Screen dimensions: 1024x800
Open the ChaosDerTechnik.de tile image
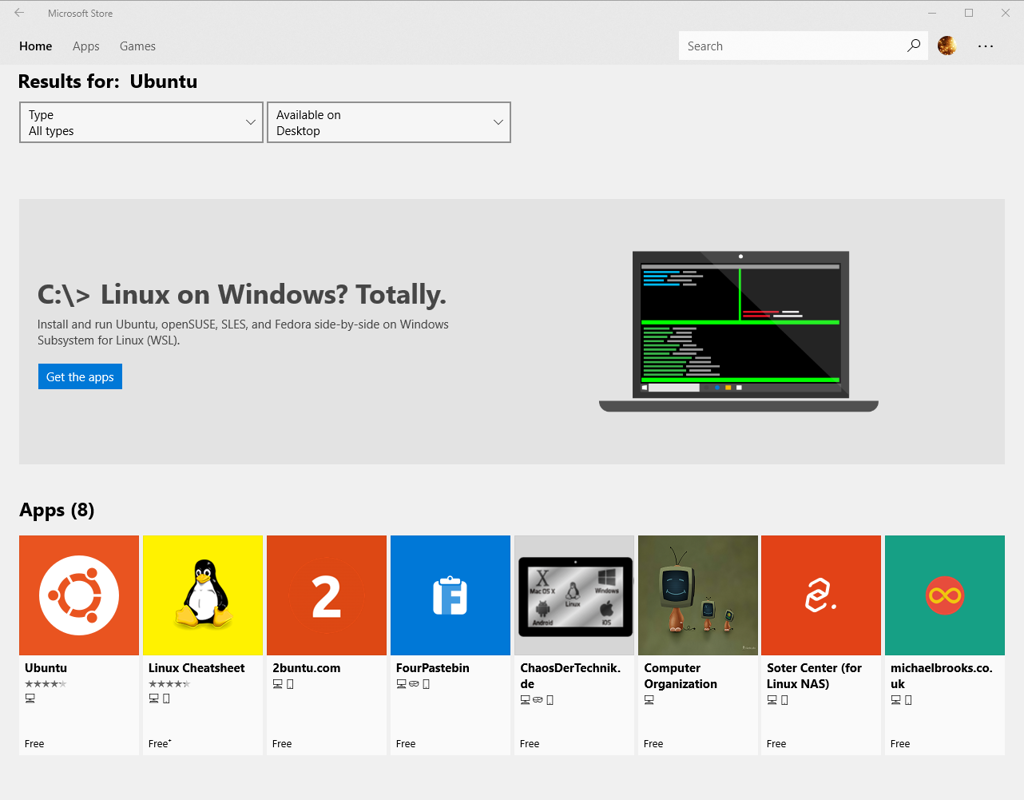[x=574, y=595]
